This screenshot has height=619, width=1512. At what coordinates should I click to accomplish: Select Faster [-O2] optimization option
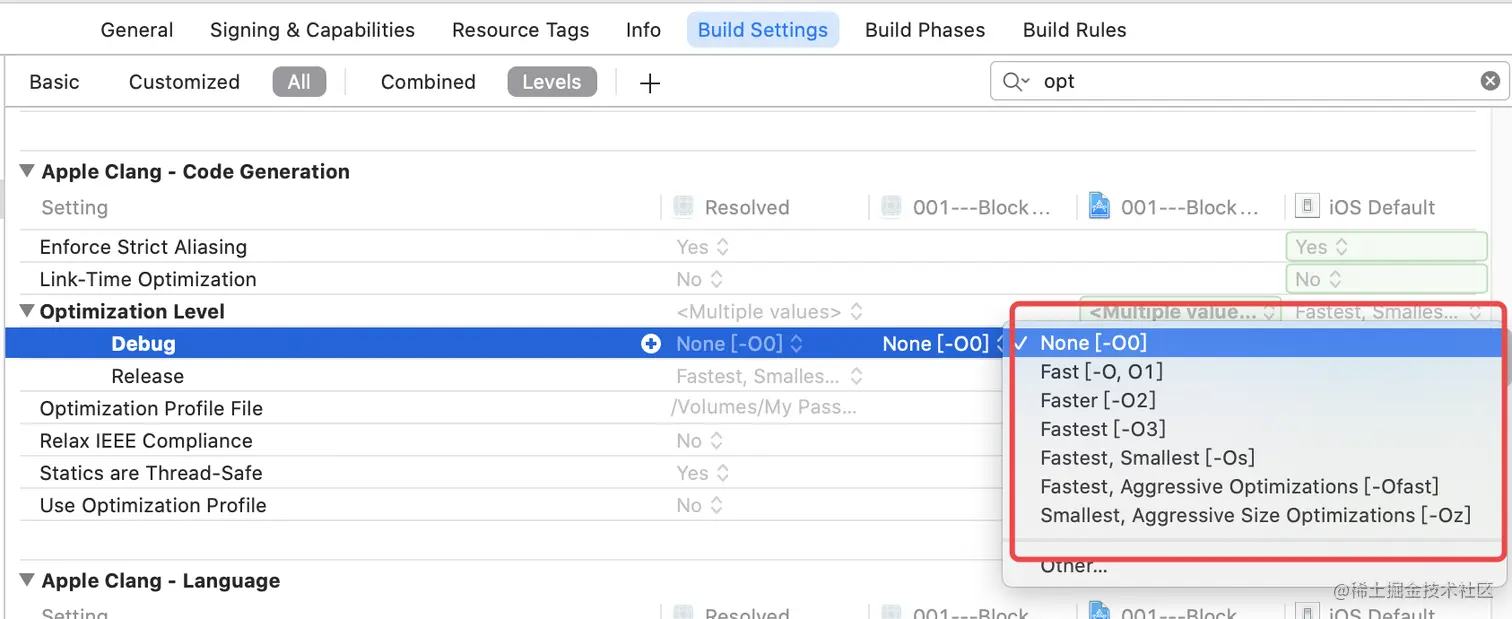[x=1097, y=400]
